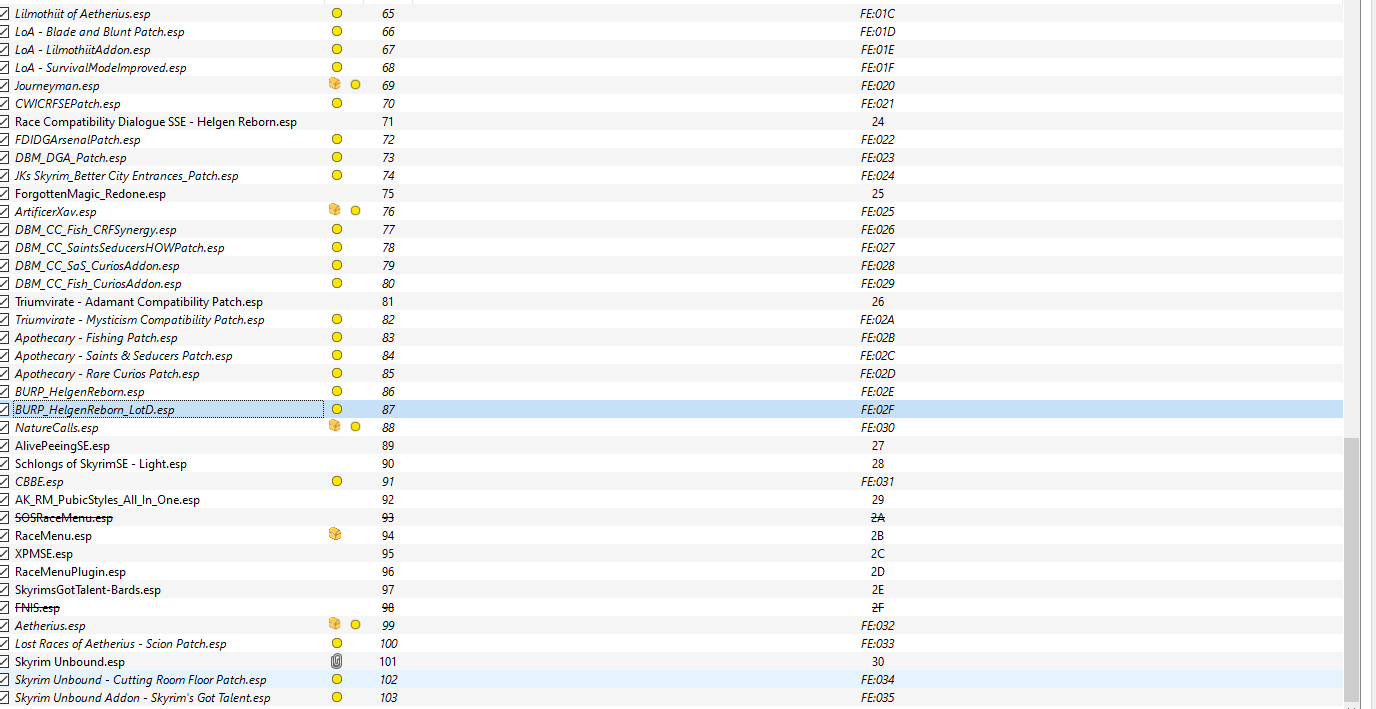Image resolution: width=1376 pixels, height=709 pixels.
Task: Click the yellow flag for DBM_DGA_Patch.esp
Action: tap(336, 157)
